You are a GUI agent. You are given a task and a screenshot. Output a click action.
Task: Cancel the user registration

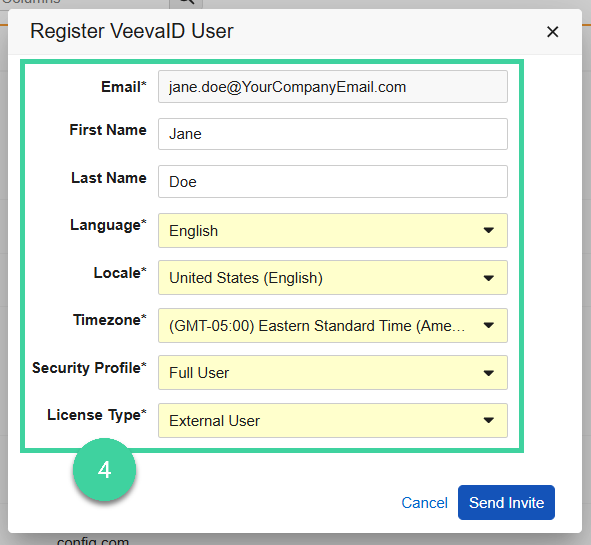[424, 503]
